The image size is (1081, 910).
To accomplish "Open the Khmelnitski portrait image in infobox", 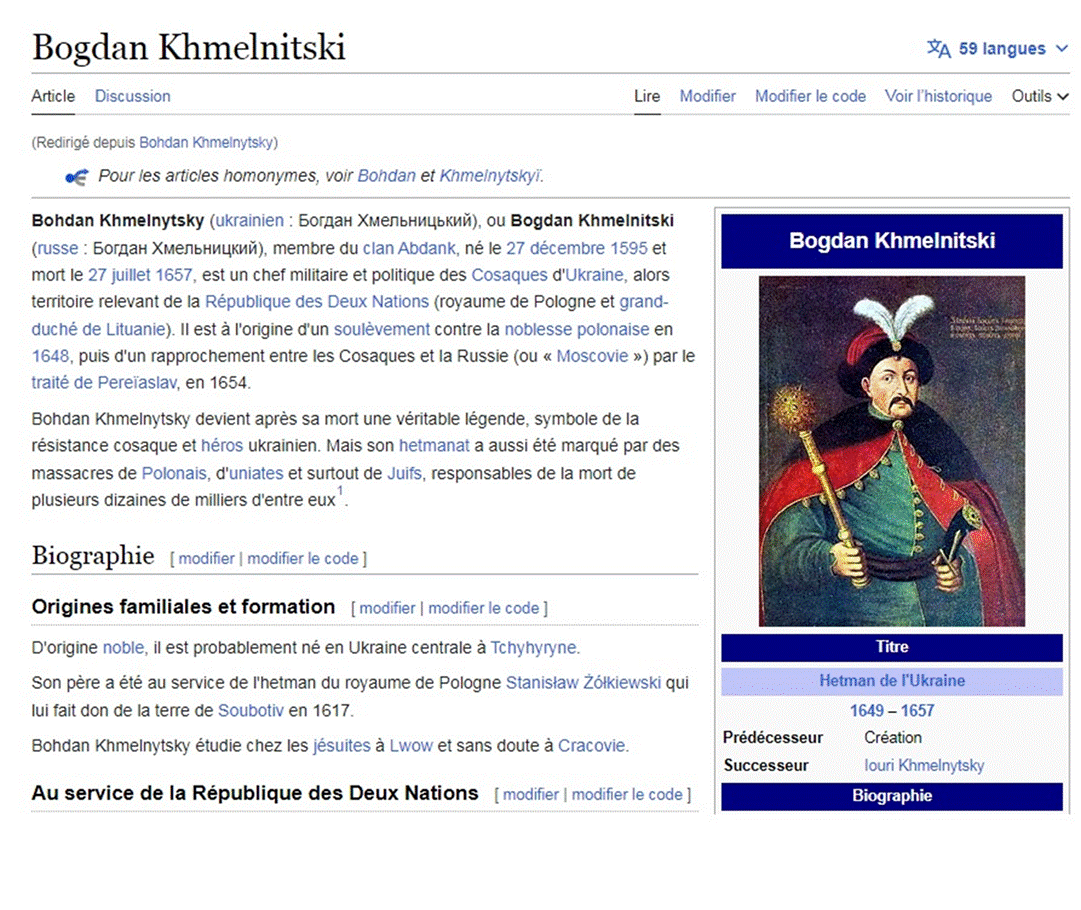I will pyautogui.click(x=891, y=452).
